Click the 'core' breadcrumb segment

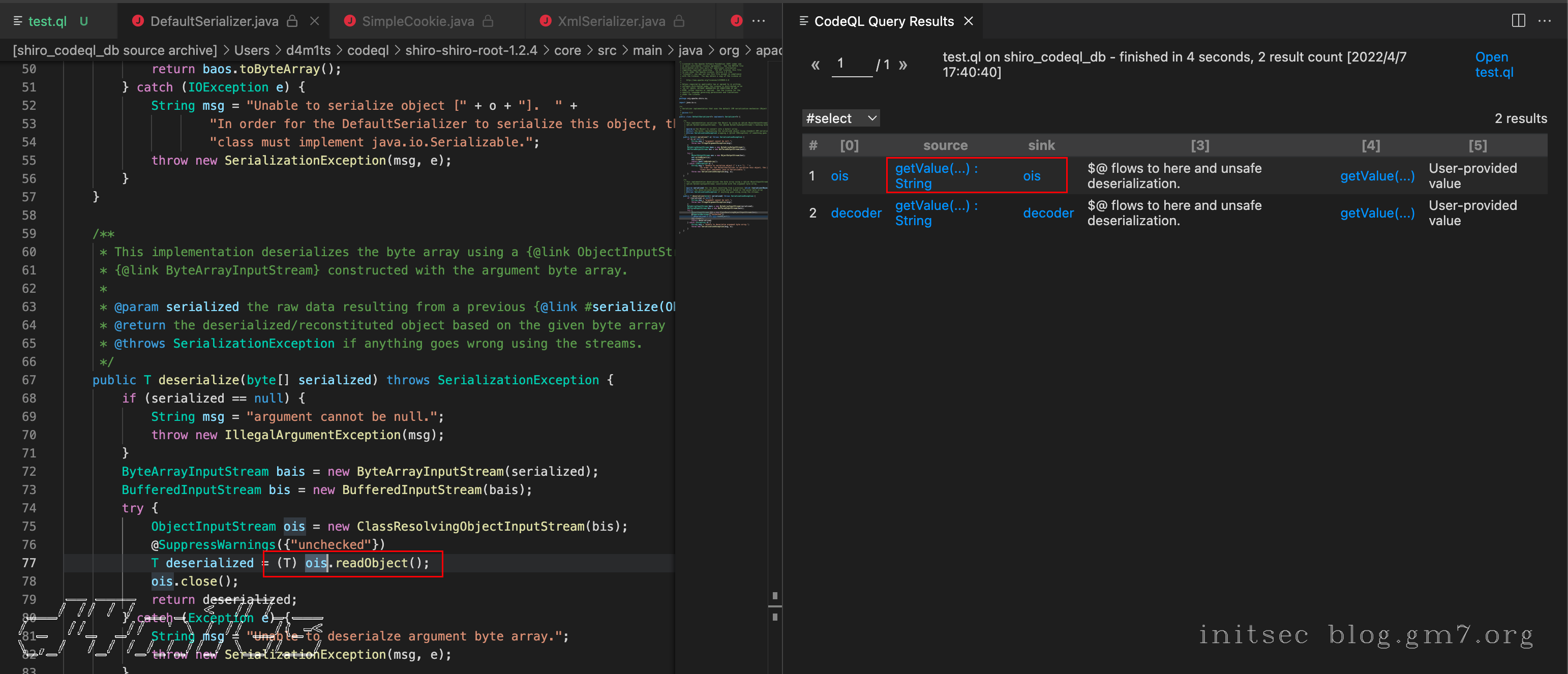coord(567,50)
